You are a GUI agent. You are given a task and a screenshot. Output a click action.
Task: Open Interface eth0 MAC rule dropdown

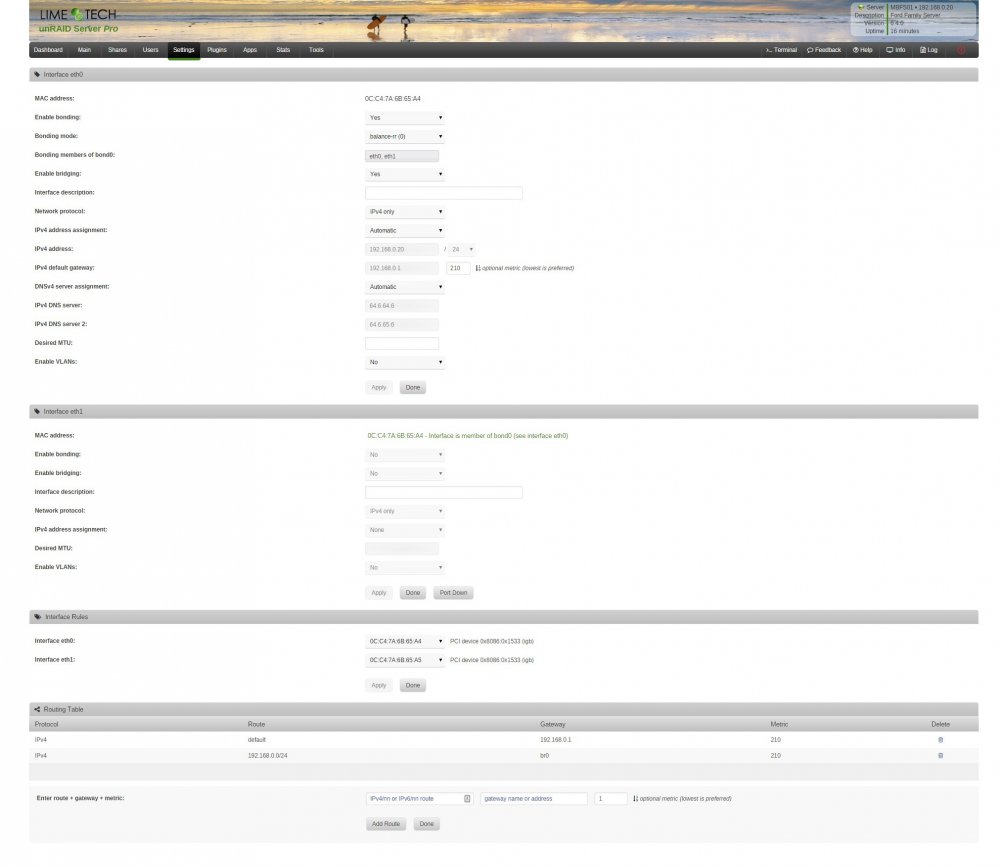coord(405,641)
